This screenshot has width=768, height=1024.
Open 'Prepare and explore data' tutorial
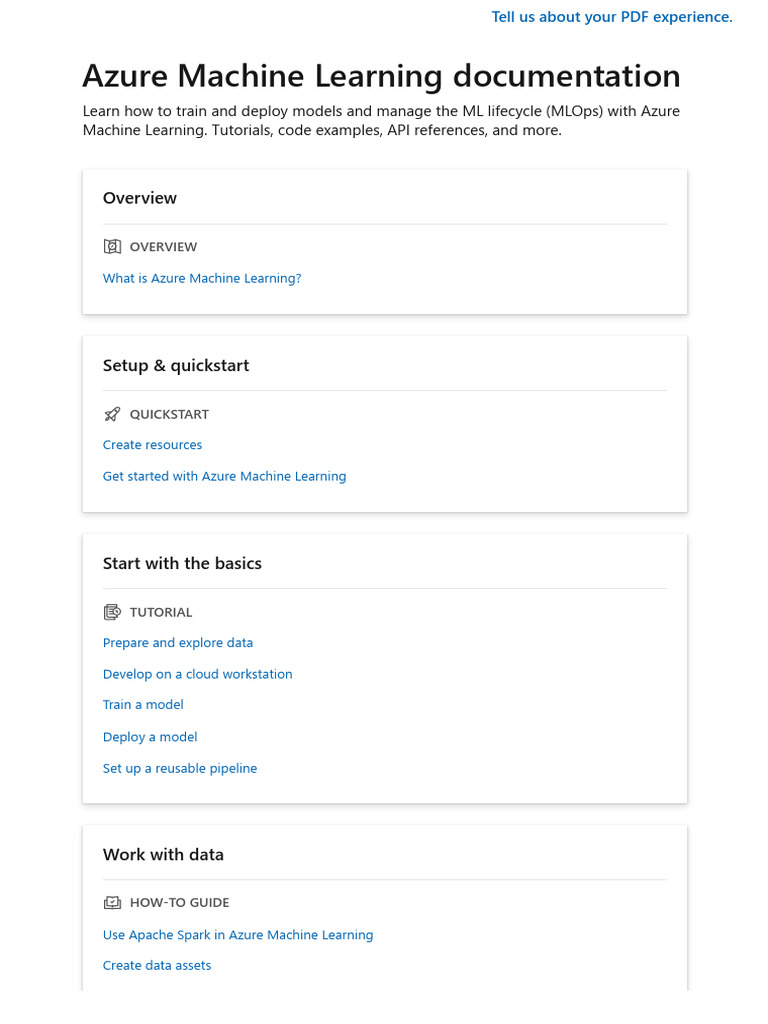pos(178,643)
